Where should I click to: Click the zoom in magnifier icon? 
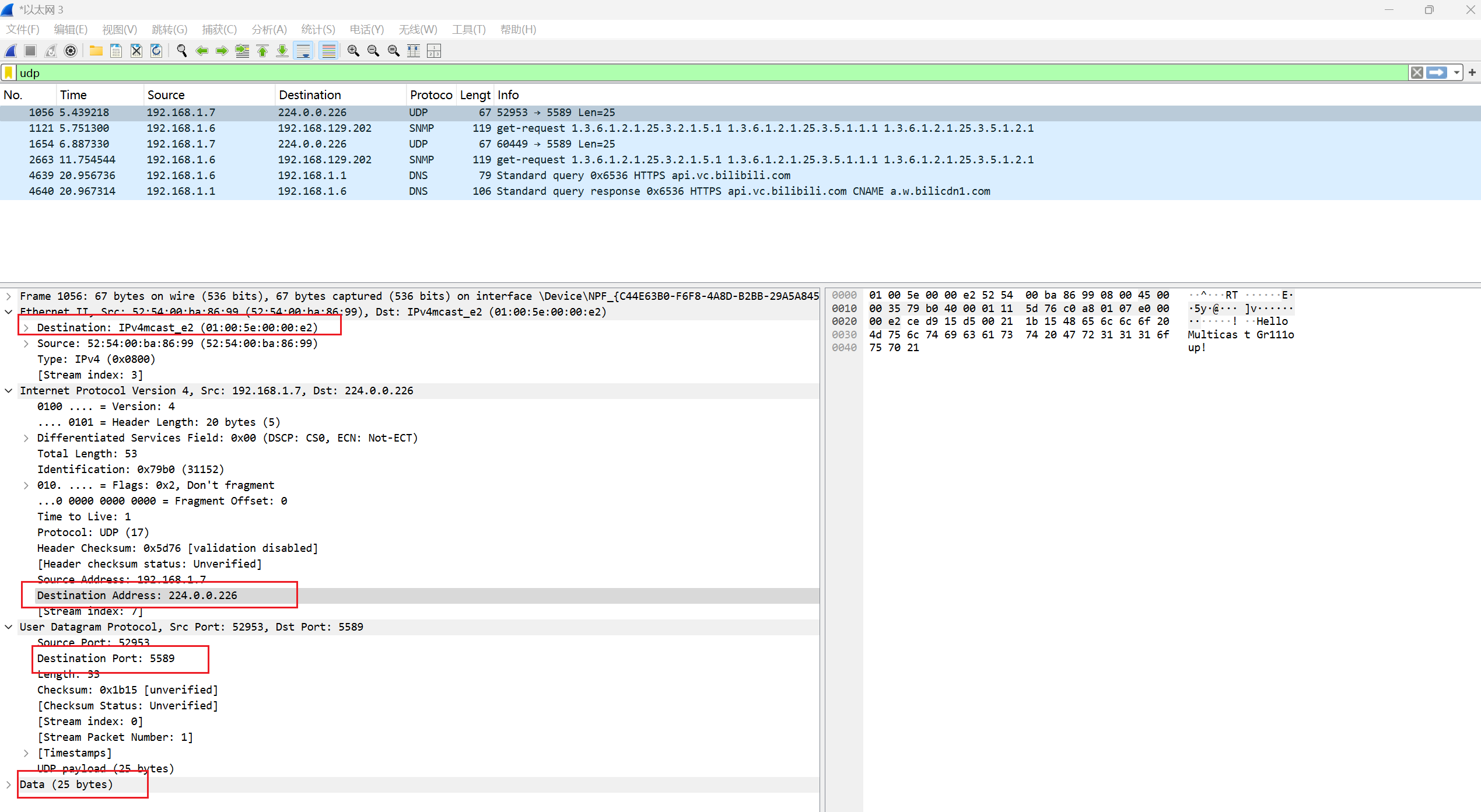coord(353,51)
